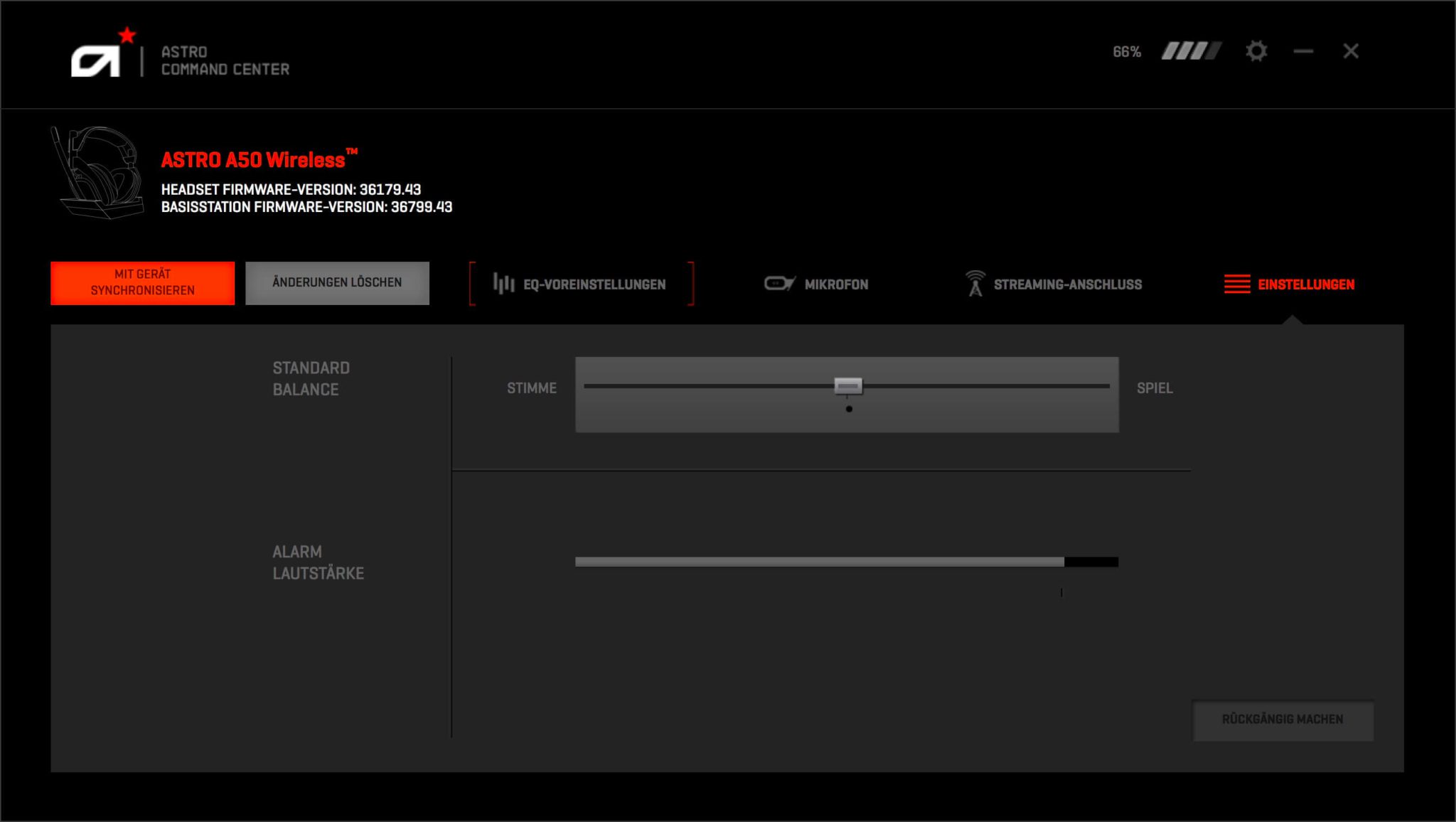Viewport: 1456px width, 822px height.
Task: Click the Änderungen löschen button
Action: [337, 283]
